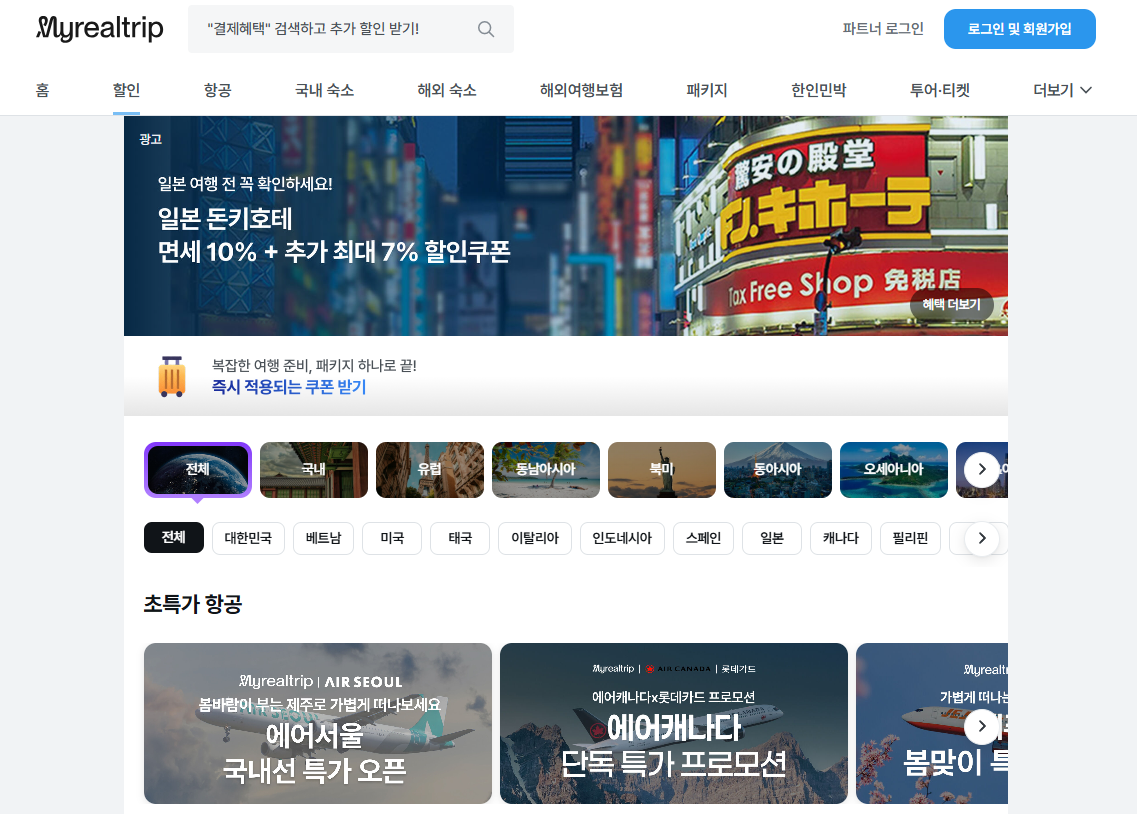
Task: Select the 오세아니아 region thumbnail
Action: 894,470
